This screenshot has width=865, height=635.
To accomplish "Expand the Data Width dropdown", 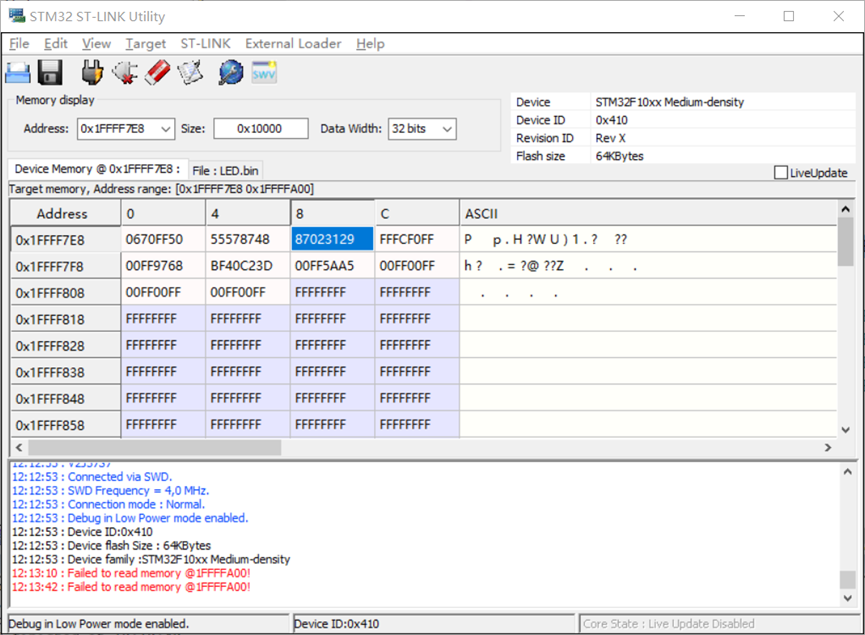I will pyautogui.click(x=447, y=129).
